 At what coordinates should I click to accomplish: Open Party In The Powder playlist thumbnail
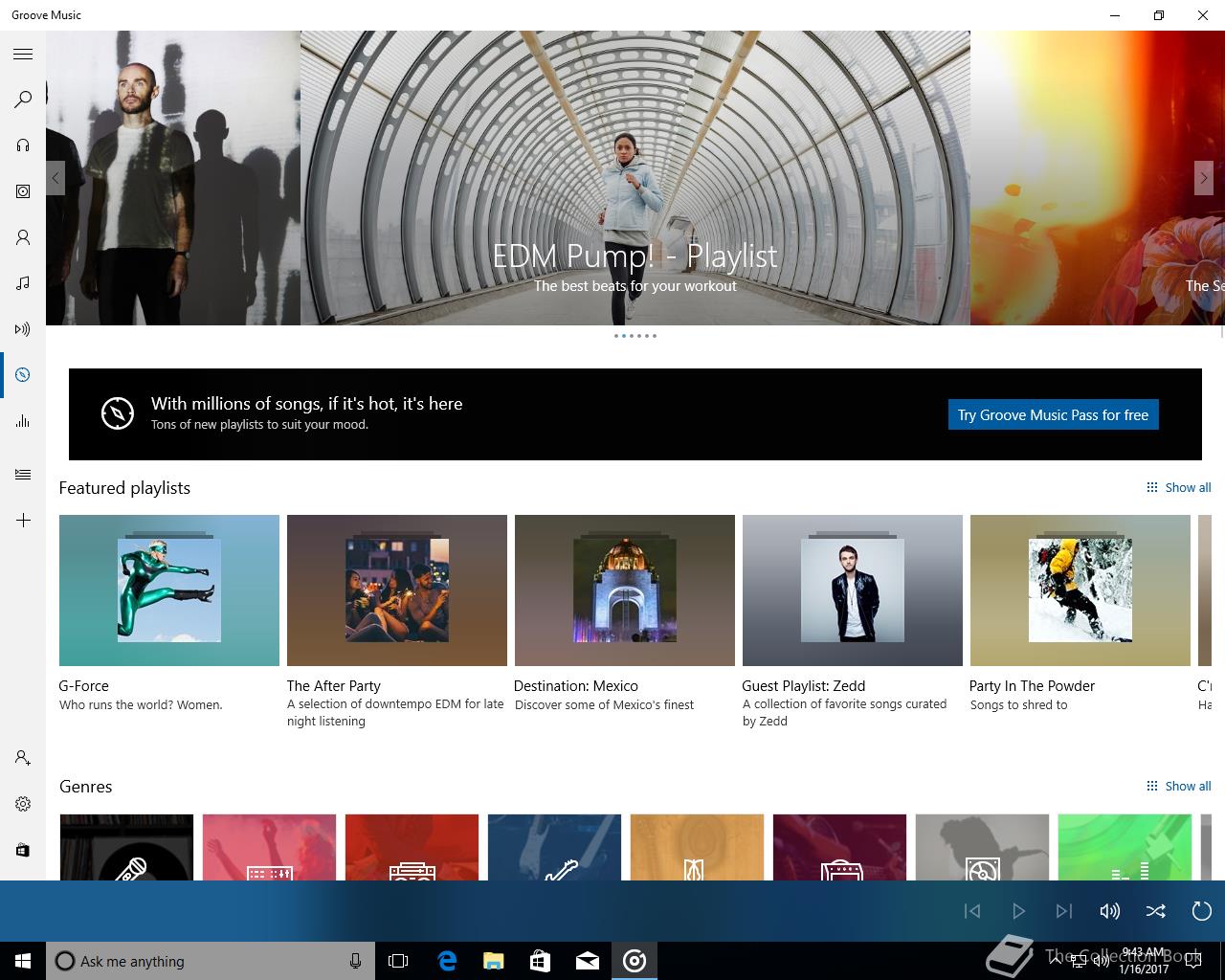1080,590
